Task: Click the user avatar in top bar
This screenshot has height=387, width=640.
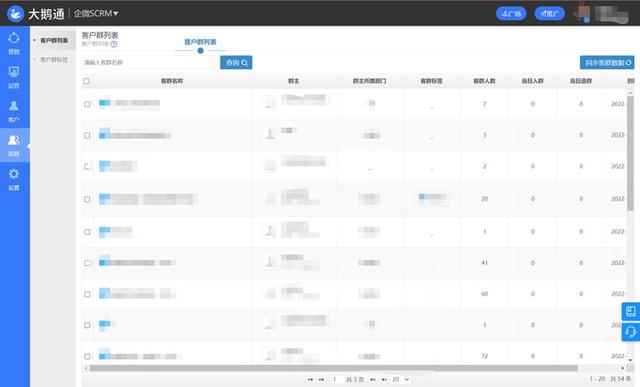Action: (x=582, y=13)
